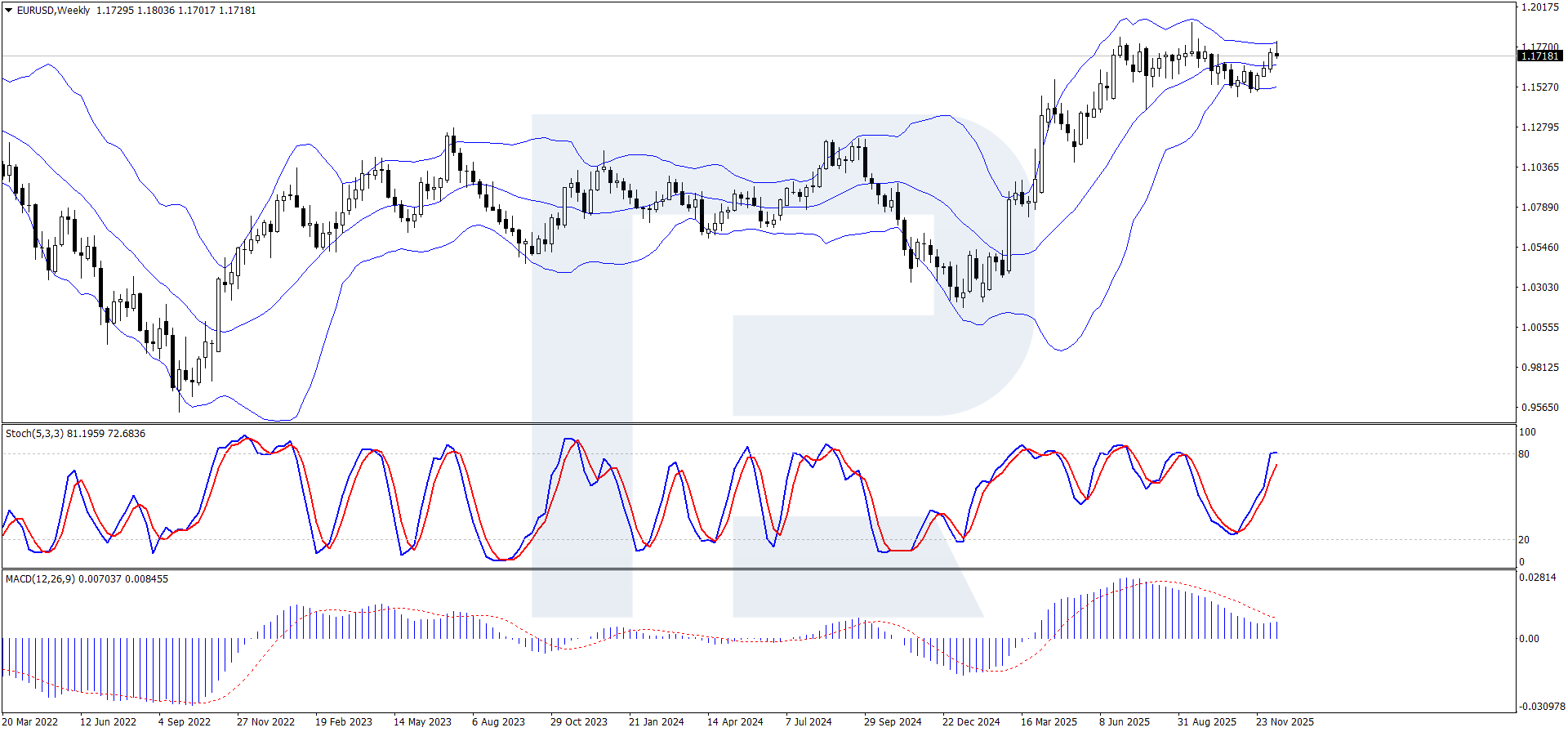Click the Stochastic 20 level label
Screen dimensions: 1568x732
click(1524, 540)
